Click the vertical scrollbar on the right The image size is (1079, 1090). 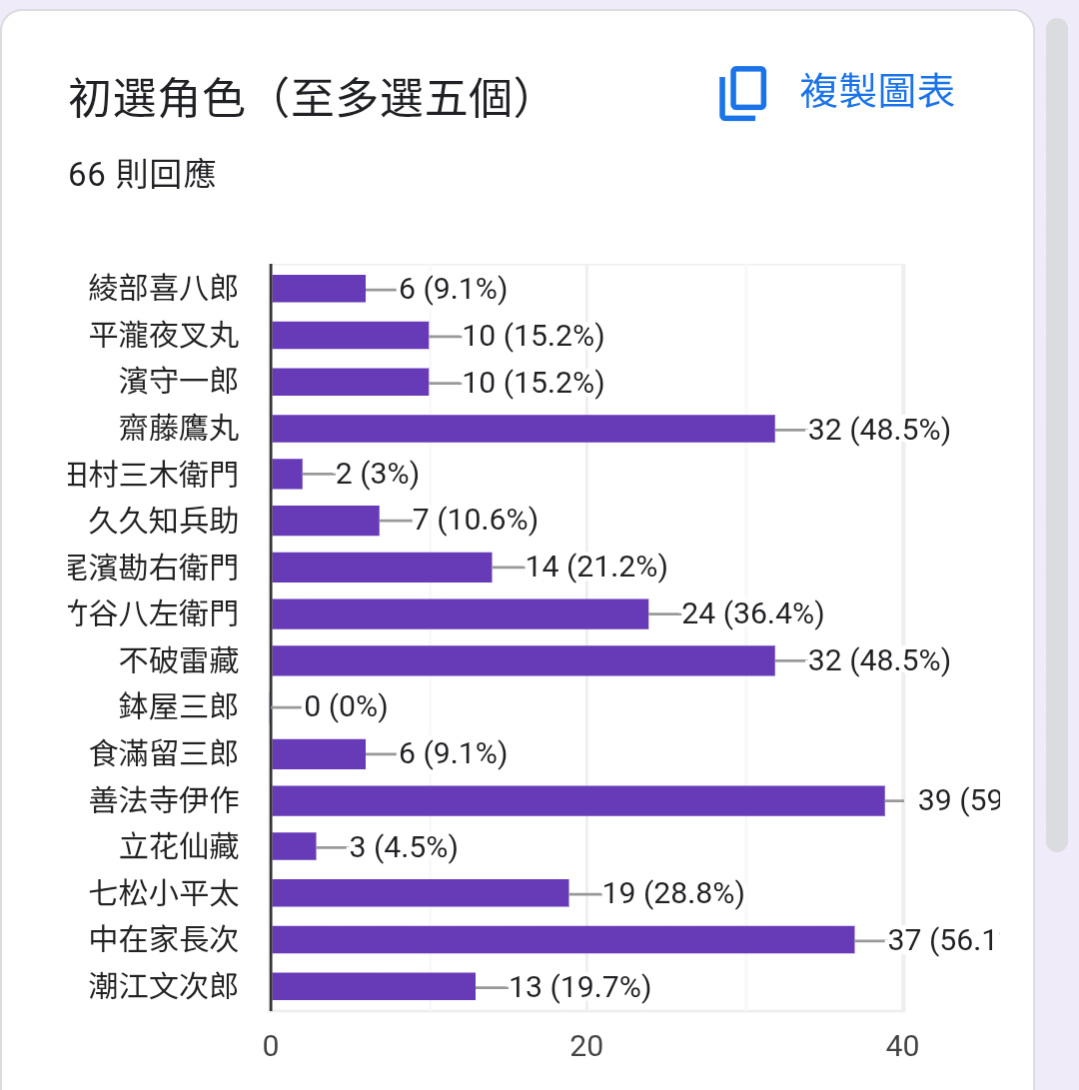click(1057, 434)
